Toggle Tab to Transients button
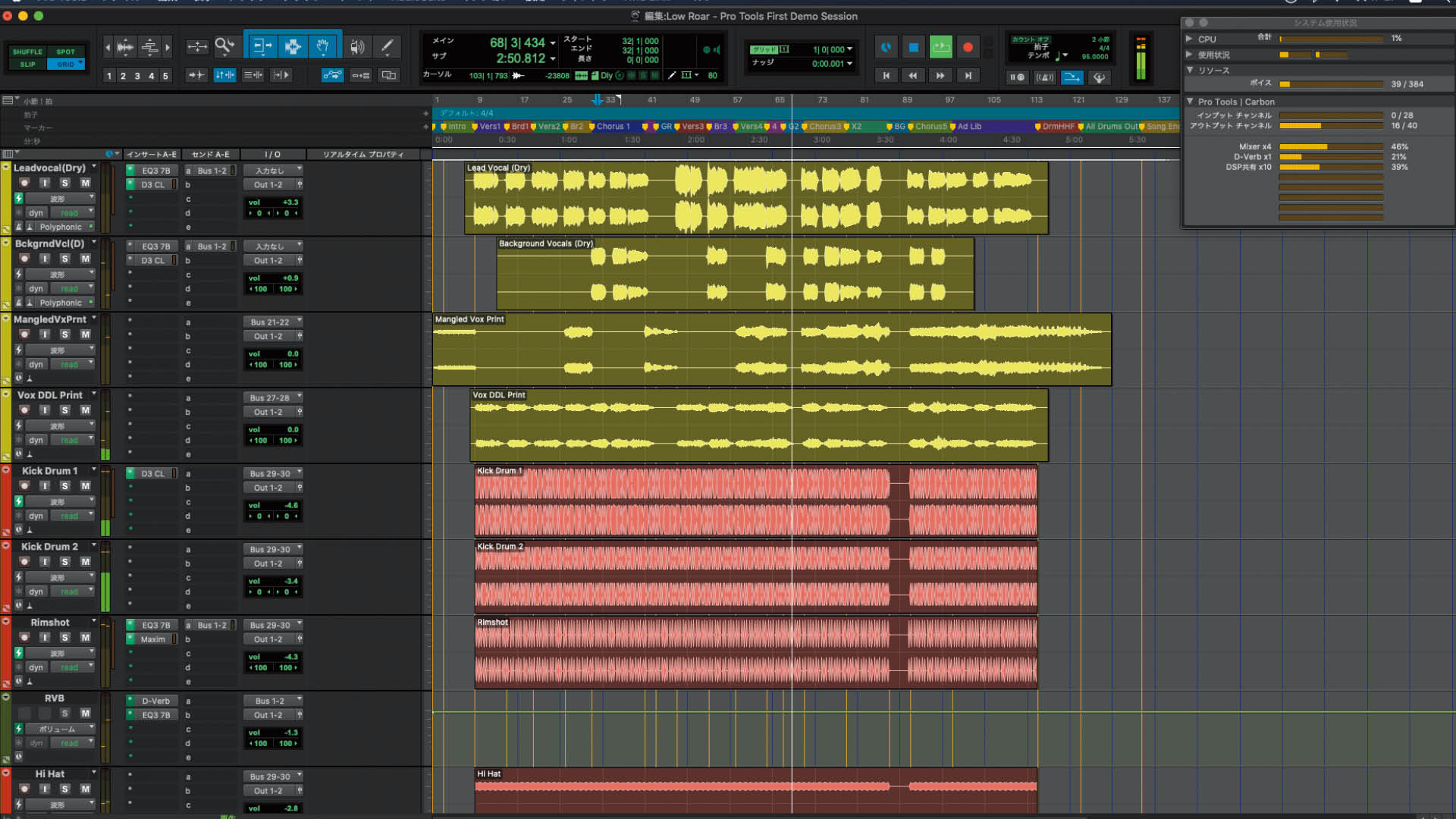Screen dimensions: 1456x819 196,75
